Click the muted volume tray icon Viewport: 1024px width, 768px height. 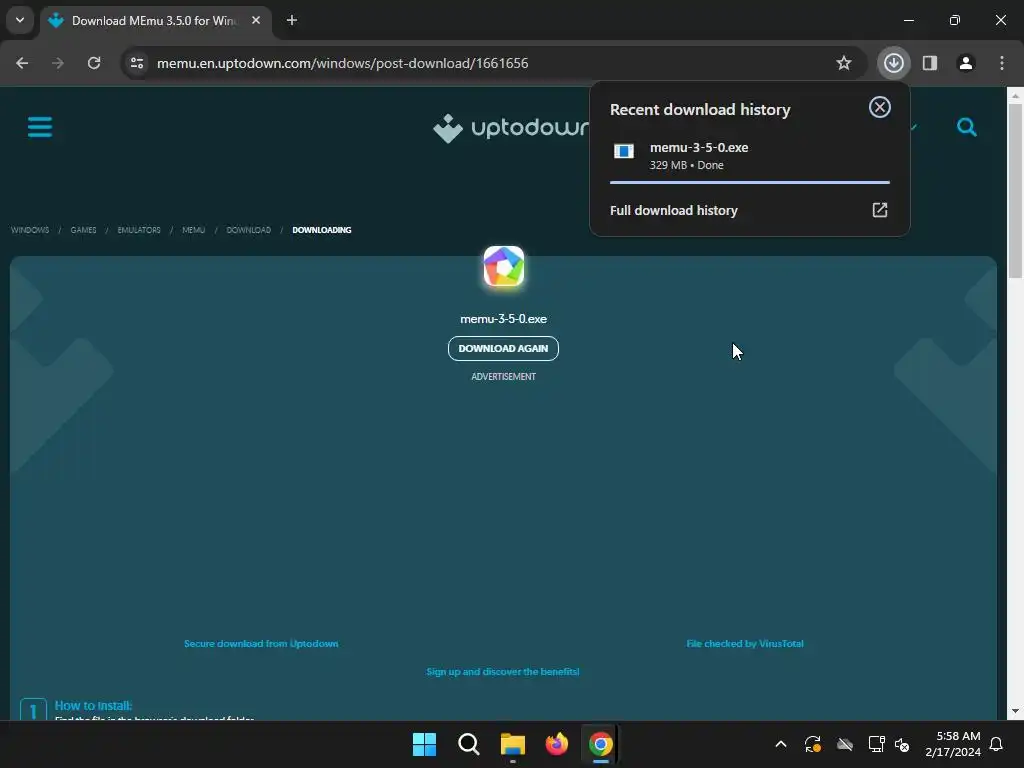pos(902,744)
